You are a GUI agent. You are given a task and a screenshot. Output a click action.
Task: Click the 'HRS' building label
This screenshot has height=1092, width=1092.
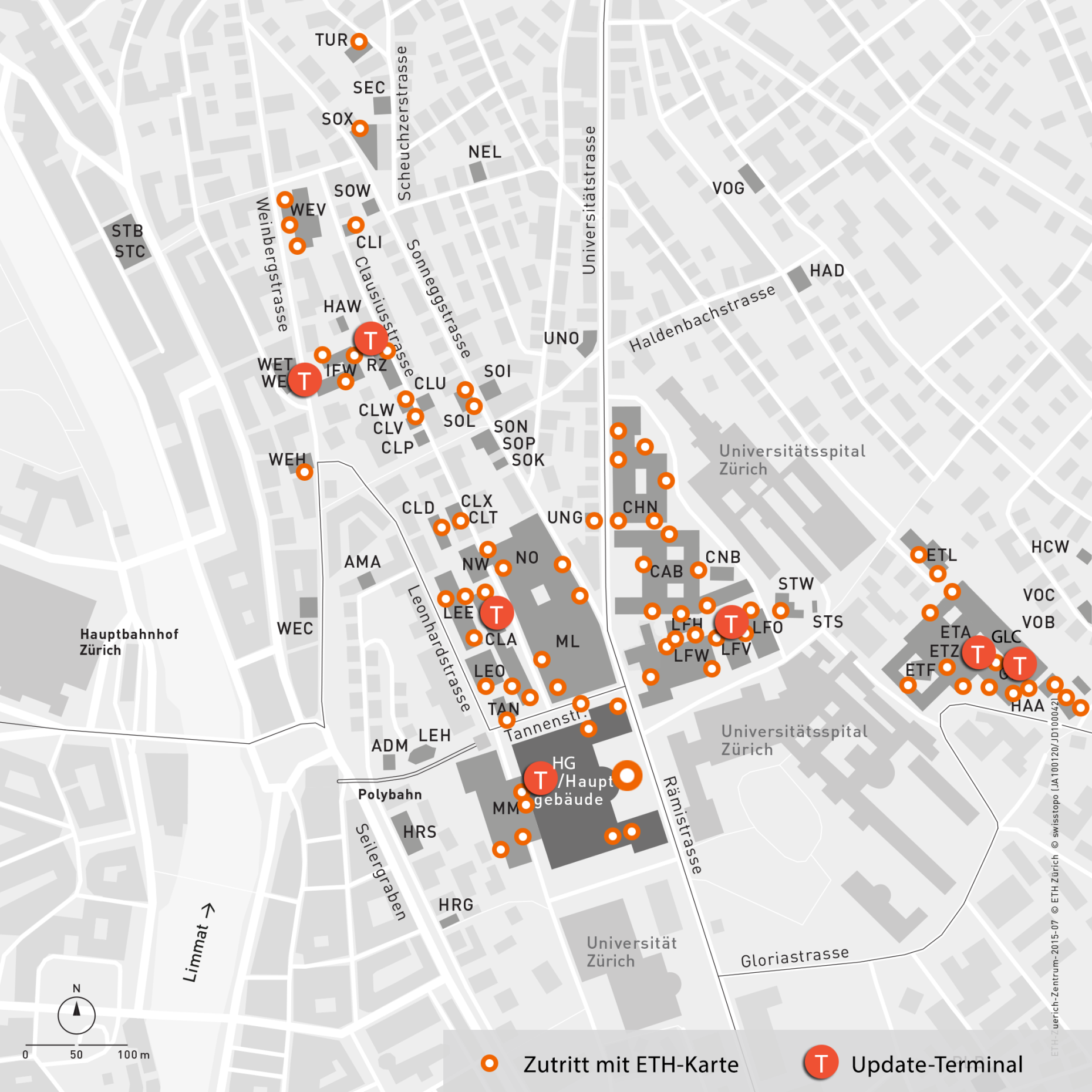click(420, 832)
